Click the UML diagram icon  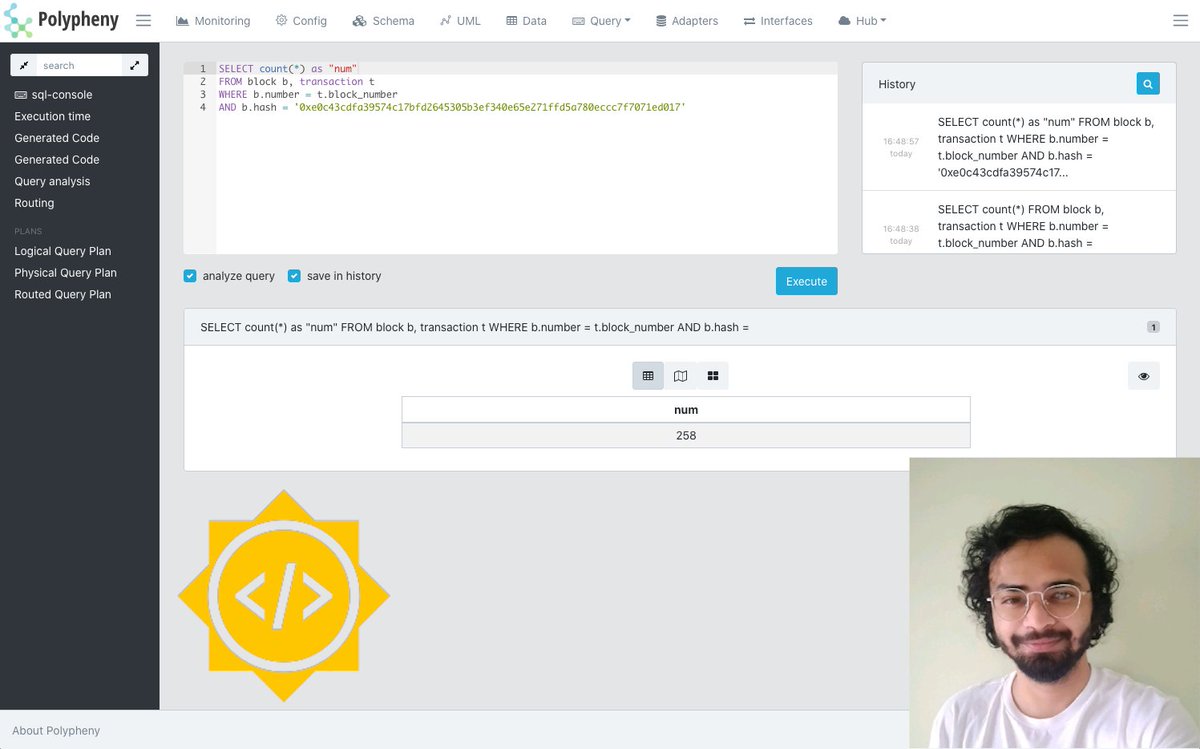[x=446, y=21]
